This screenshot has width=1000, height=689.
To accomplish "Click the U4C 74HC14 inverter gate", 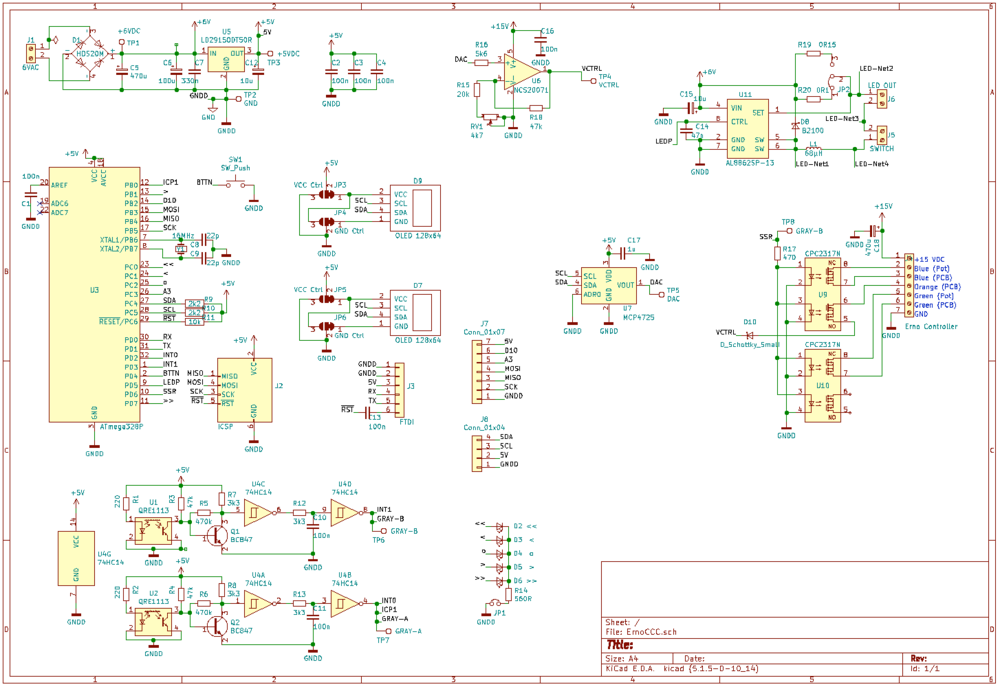I will coord(259,514).
